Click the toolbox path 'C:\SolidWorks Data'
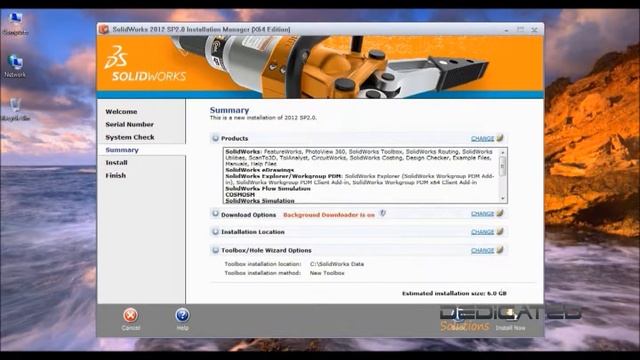640x360 pixels. tap(337, 264)
